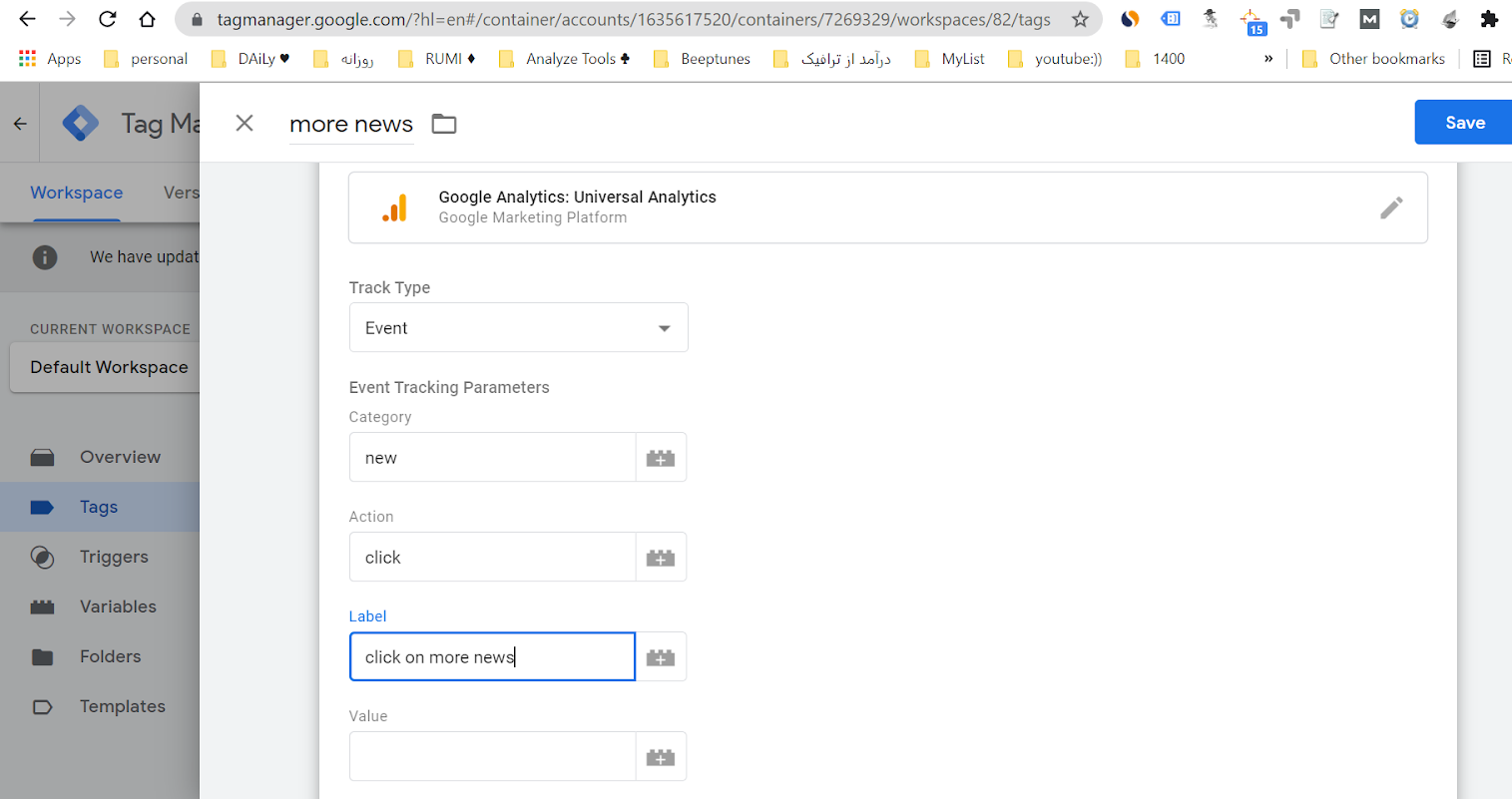Click the folder icon next to tag name

[444, 124]
